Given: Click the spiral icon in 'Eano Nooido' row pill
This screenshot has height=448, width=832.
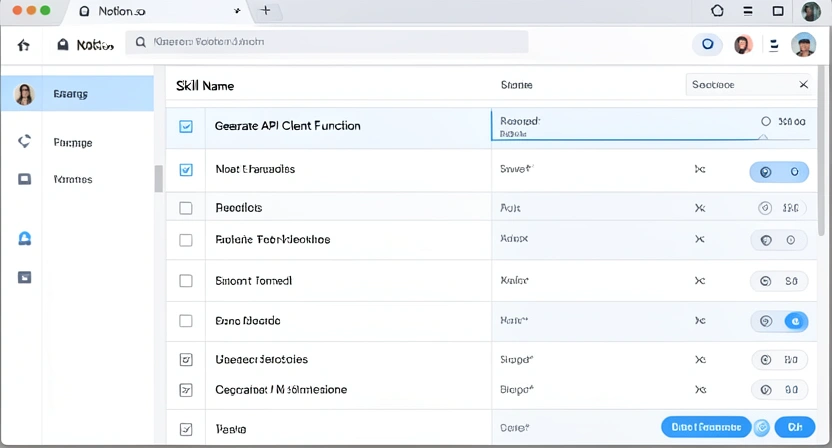Looking at the screenshot, I should point(766,321).
